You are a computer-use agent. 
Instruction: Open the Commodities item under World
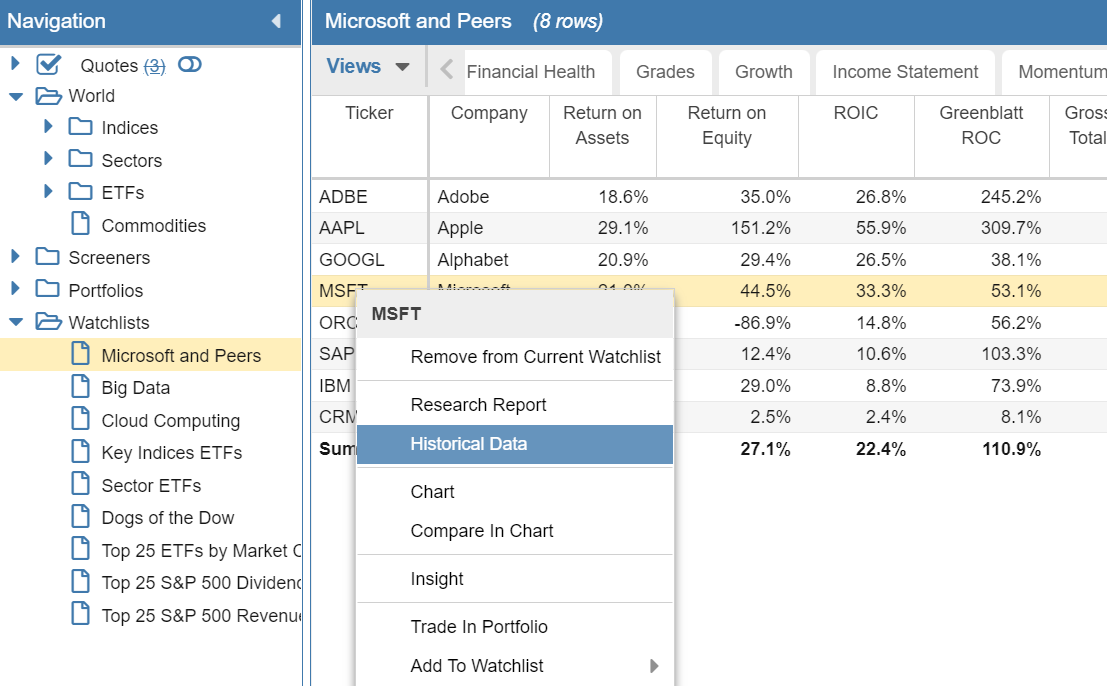tap(154, 226)
